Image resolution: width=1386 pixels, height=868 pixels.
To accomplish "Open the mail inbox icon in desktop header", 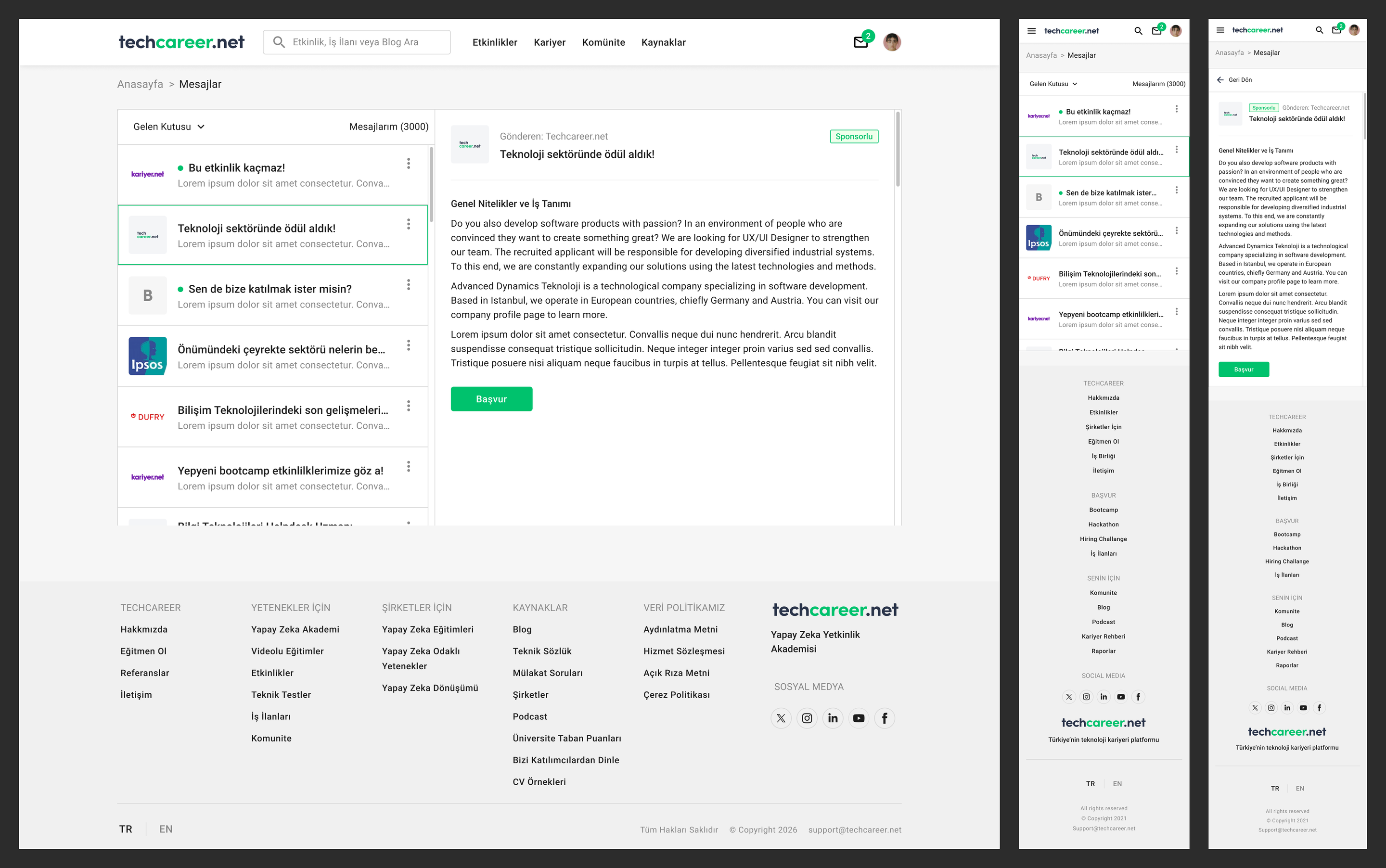I will (860, 42).
